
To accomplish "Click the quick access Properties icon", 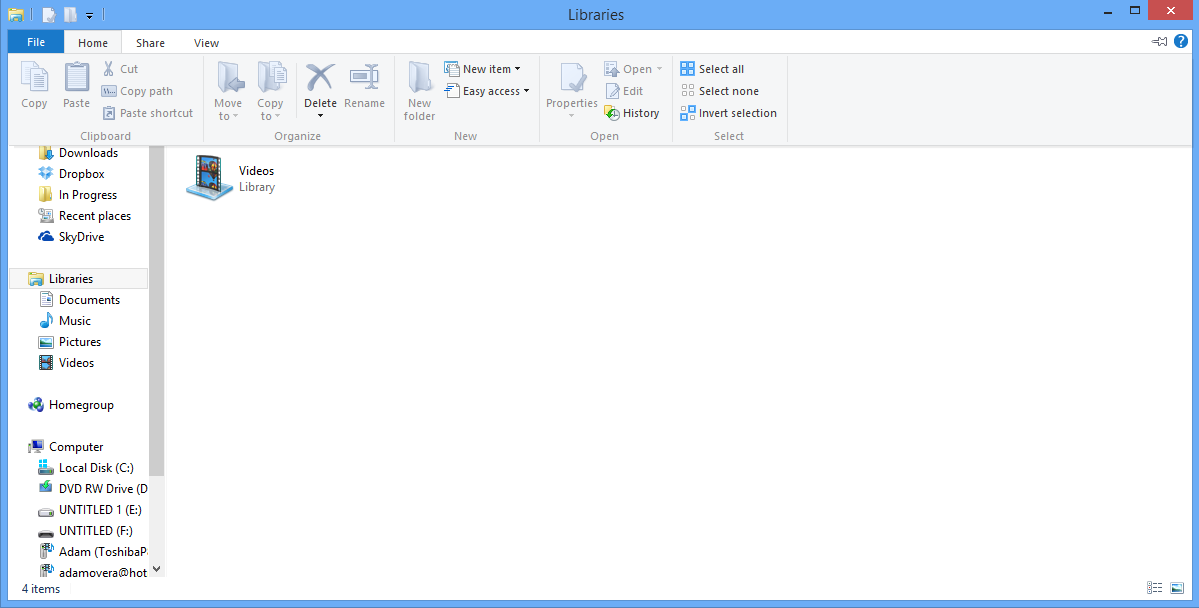I will coord(49,15).
